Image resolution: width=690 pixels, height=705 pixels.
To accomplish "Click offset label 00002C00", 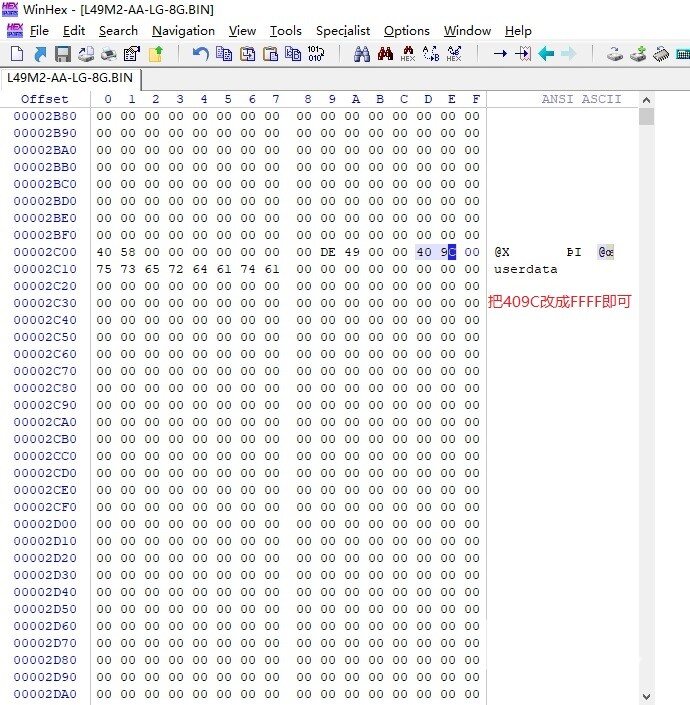I will tap(45, 252).
